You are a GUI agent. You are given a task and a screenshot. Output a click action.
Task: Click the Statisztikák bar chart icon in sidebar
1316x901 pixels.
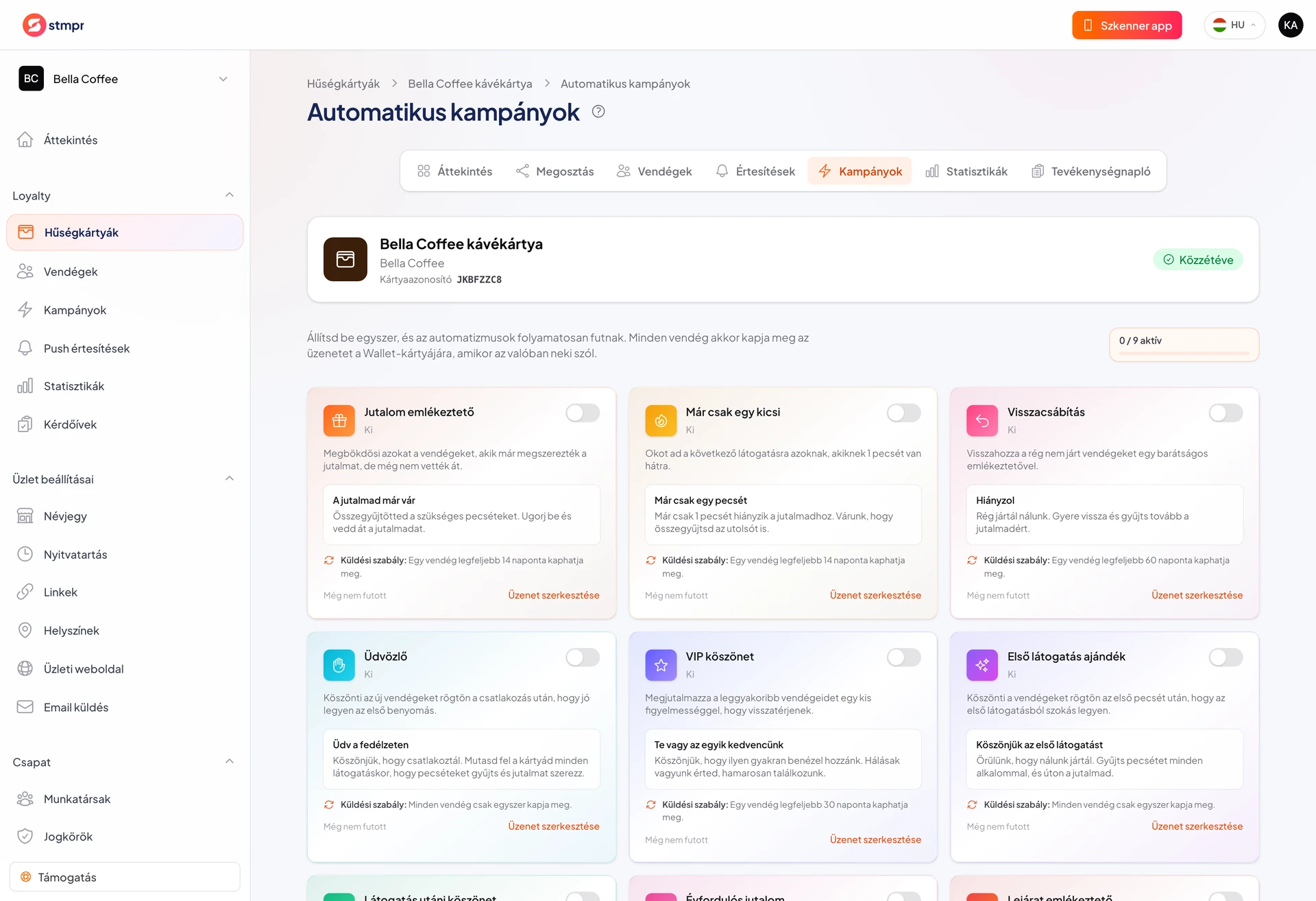coord(25,386)
